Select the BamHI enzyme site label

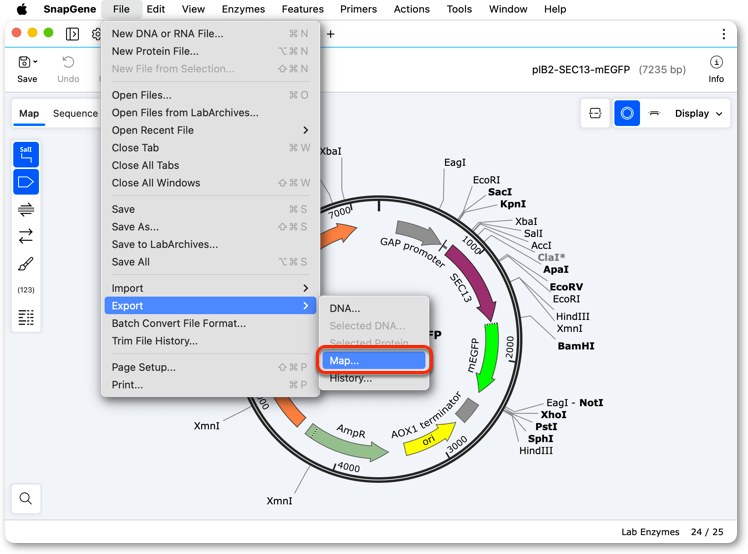click(x=576, y=346)
